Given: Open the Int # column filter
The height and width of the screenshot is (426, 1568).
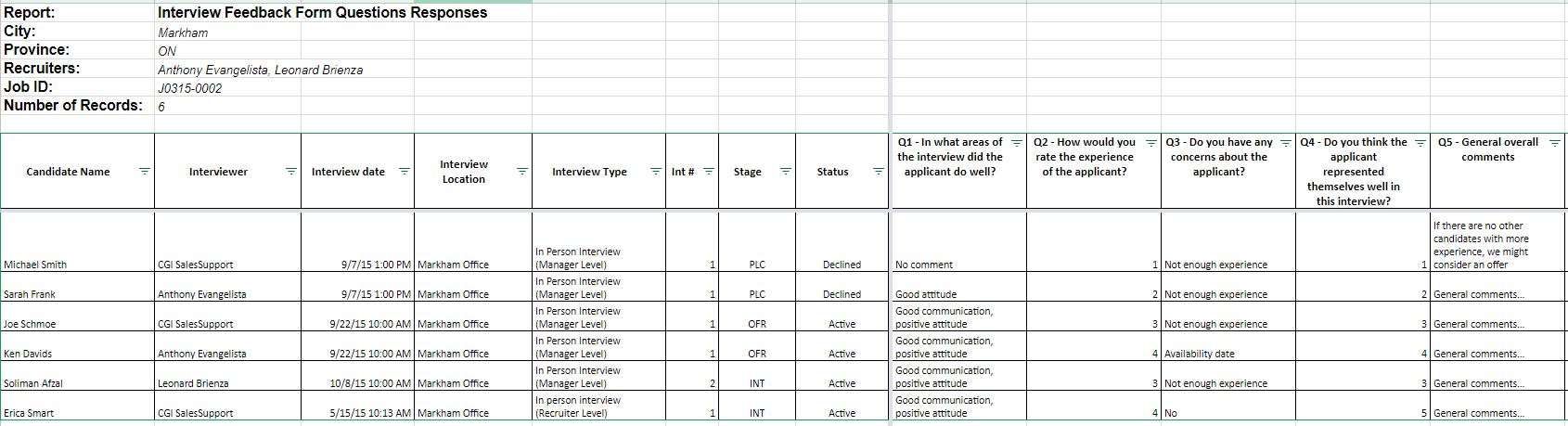Looking at the screenshot, I should [x=709, y=172].
